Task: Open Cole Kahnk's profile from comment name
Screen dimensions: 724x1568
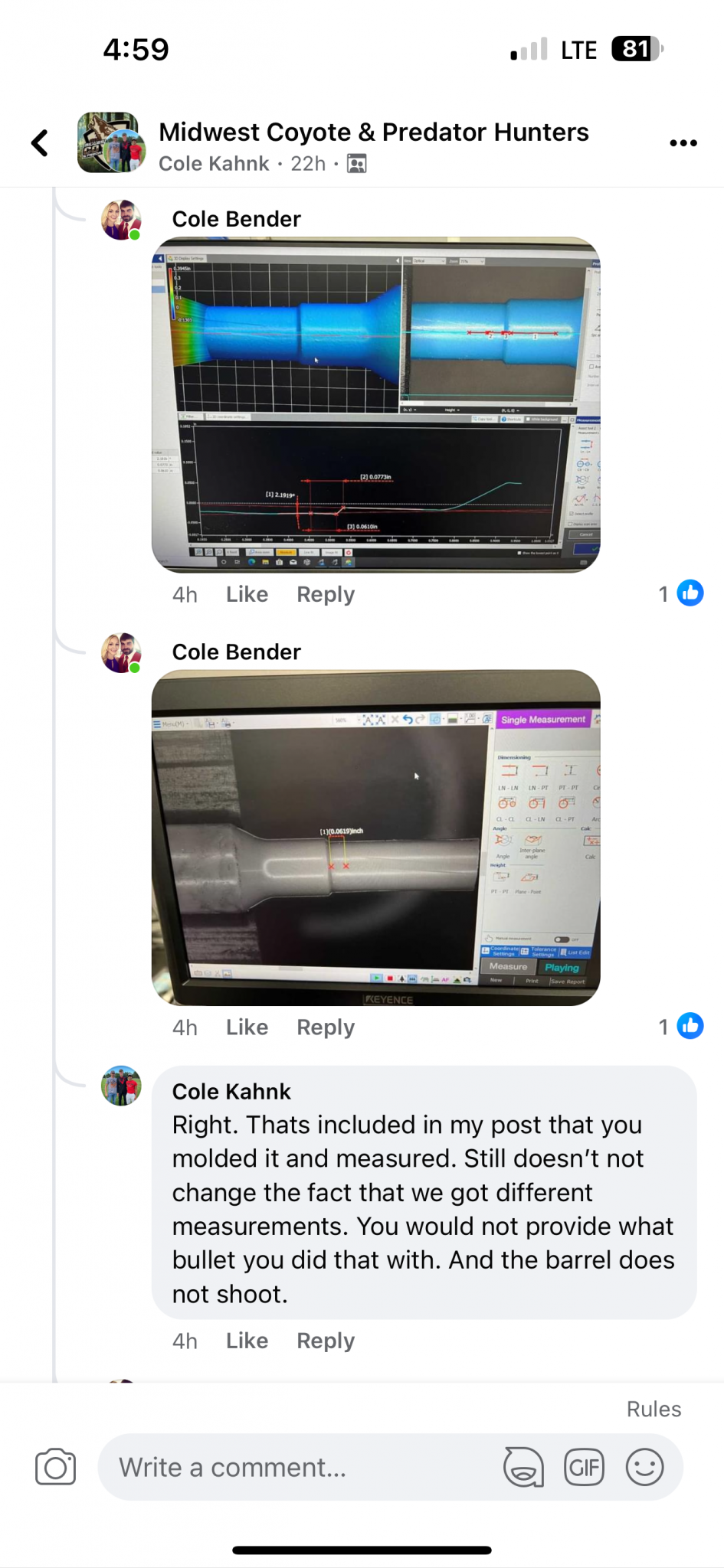Action: click(x=231, y=1091)
